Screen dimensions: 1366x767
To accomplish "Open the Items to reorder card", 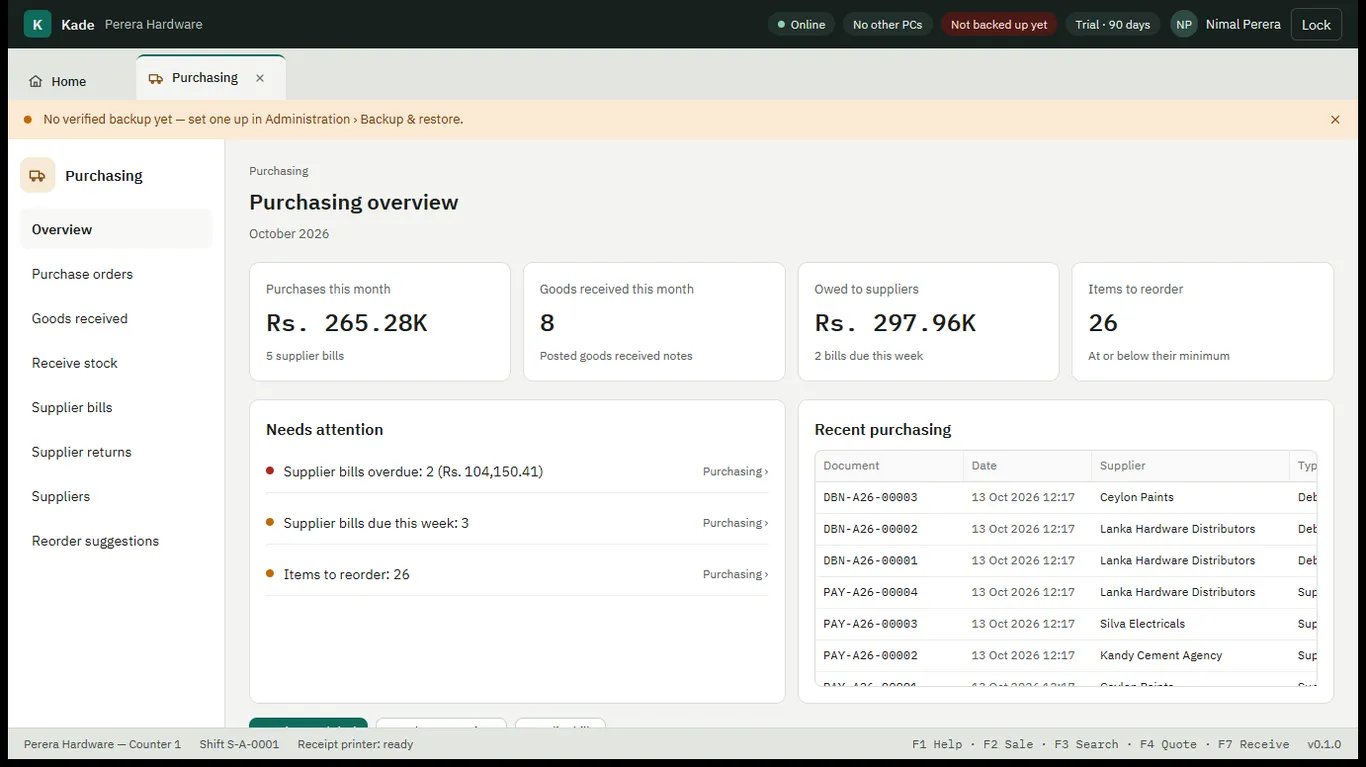I will coord(1203,322).
